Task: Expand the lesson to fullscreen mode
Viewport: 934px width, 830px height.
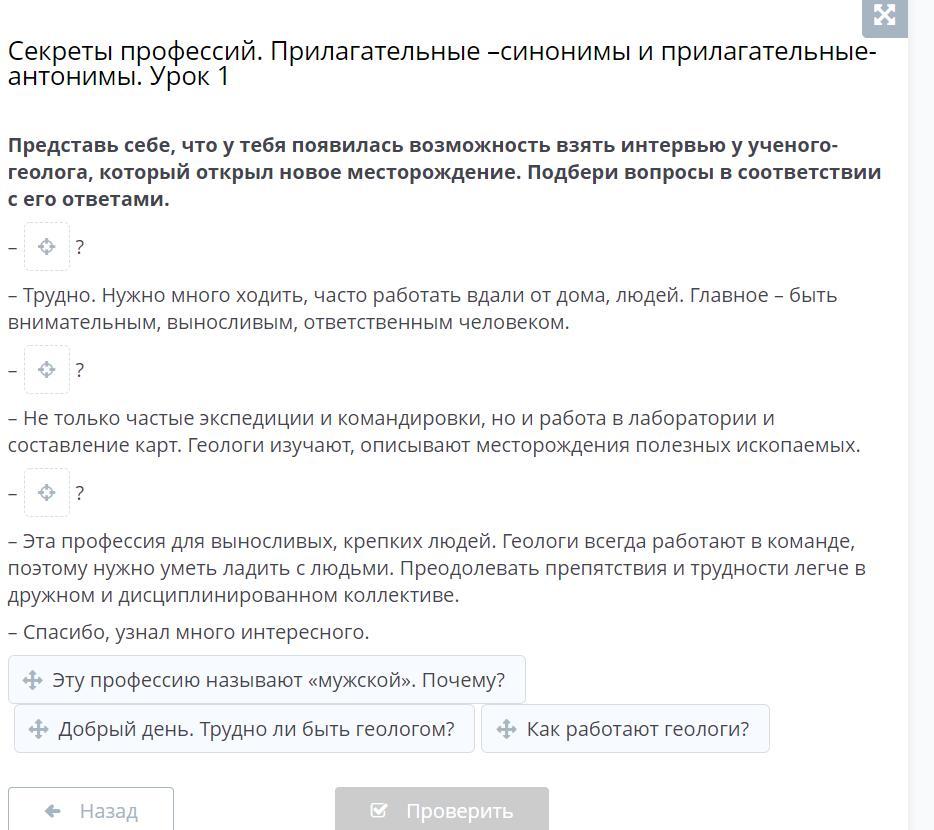Action: pos(885,15)
